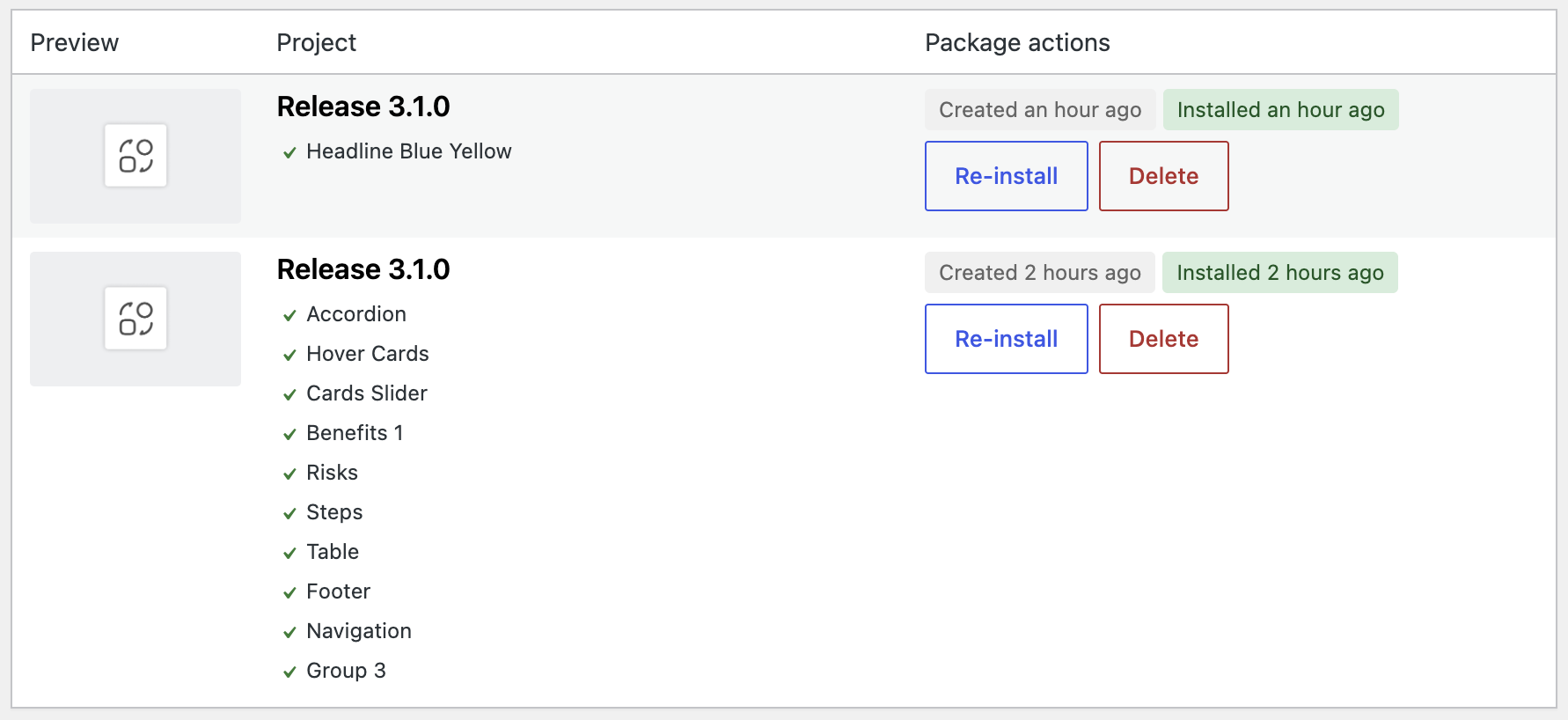This screenshot has width=1568, height=720.
Task: Click the checkmark icon next to Group 3
Action: 289,672
